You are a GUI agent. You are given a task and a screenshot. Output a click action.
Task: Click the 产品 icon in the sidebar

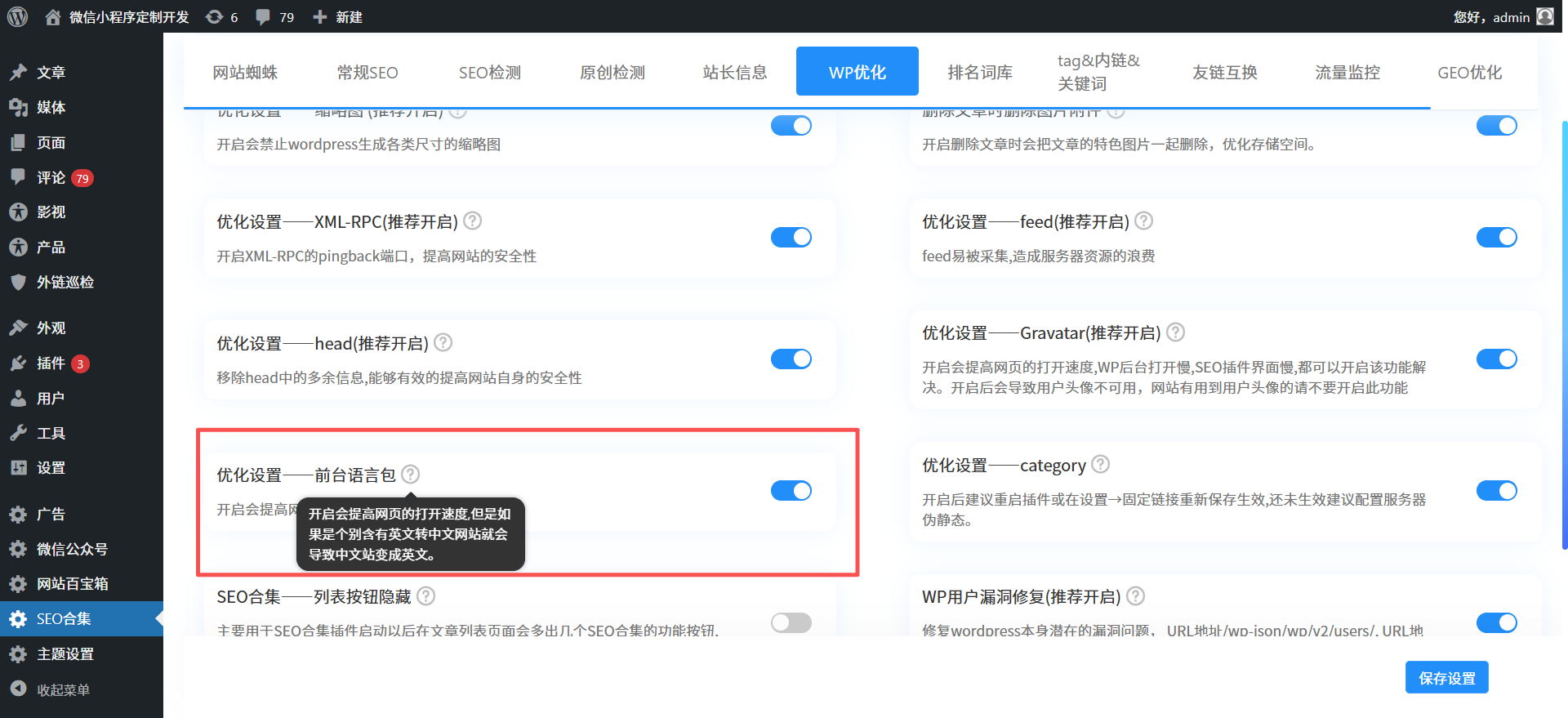click(x=18, y=248)
